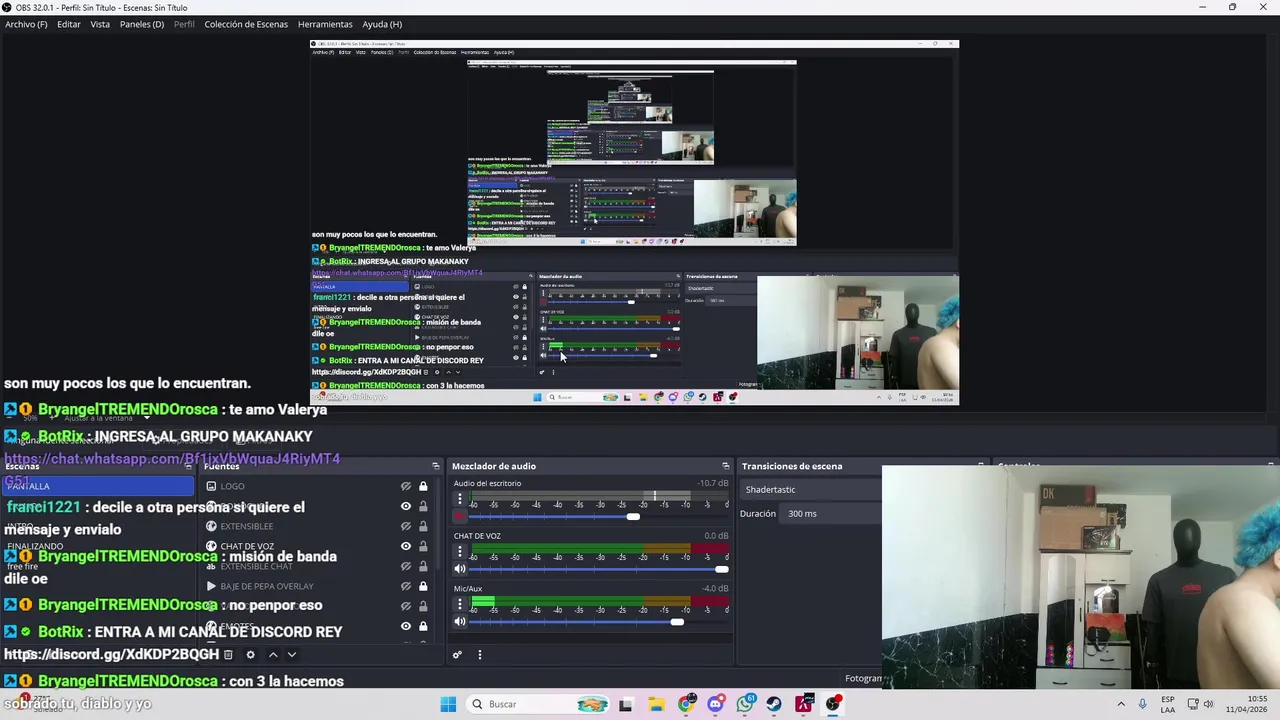Screen dimensions: 1280x720
Task: Open the Shadertastic transition dropdown
Action: (x=811, y=489)
